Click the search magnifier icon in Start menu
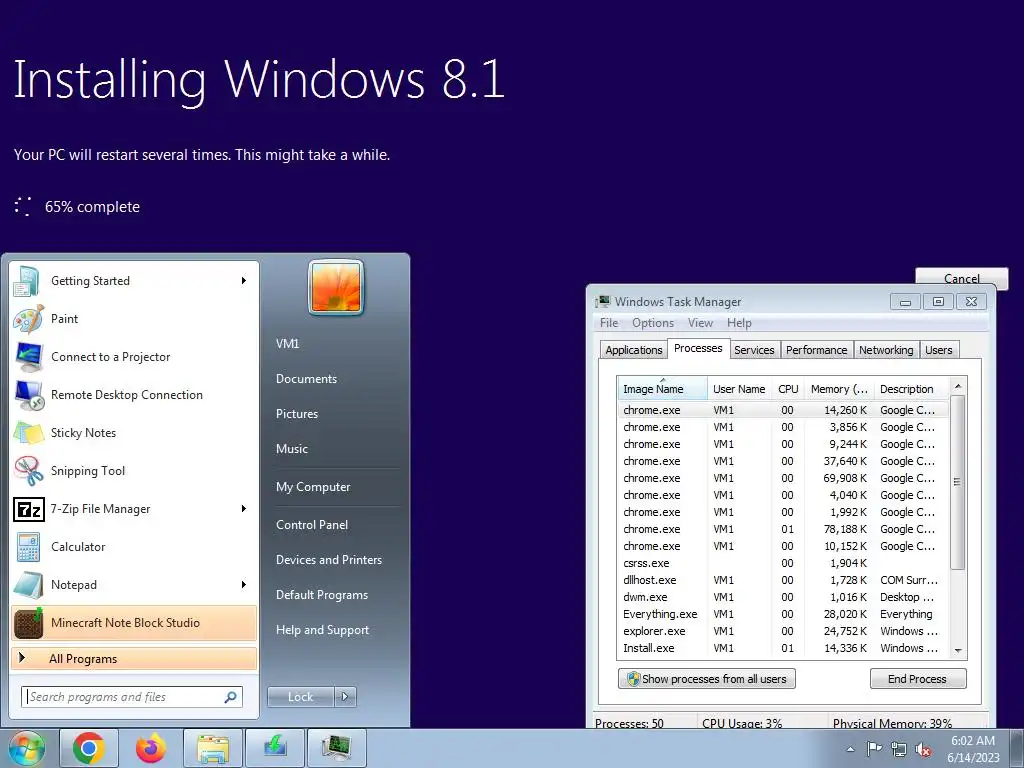 tap(231, 697)
